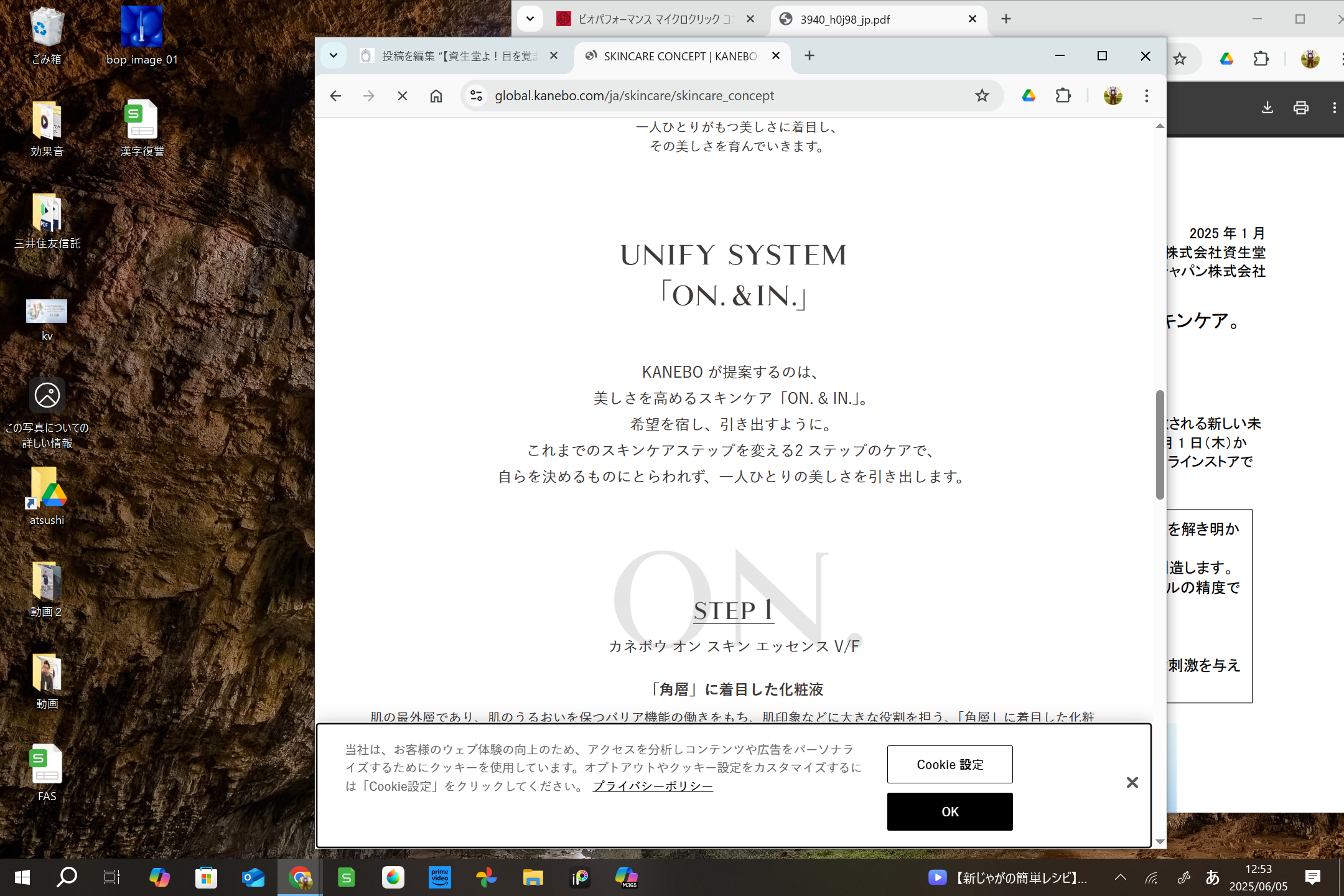The width and height of the screenshot is (1344, 896).
Task: Click the page vertical scrollbar thumb
Action: (x=1159, y=445)
